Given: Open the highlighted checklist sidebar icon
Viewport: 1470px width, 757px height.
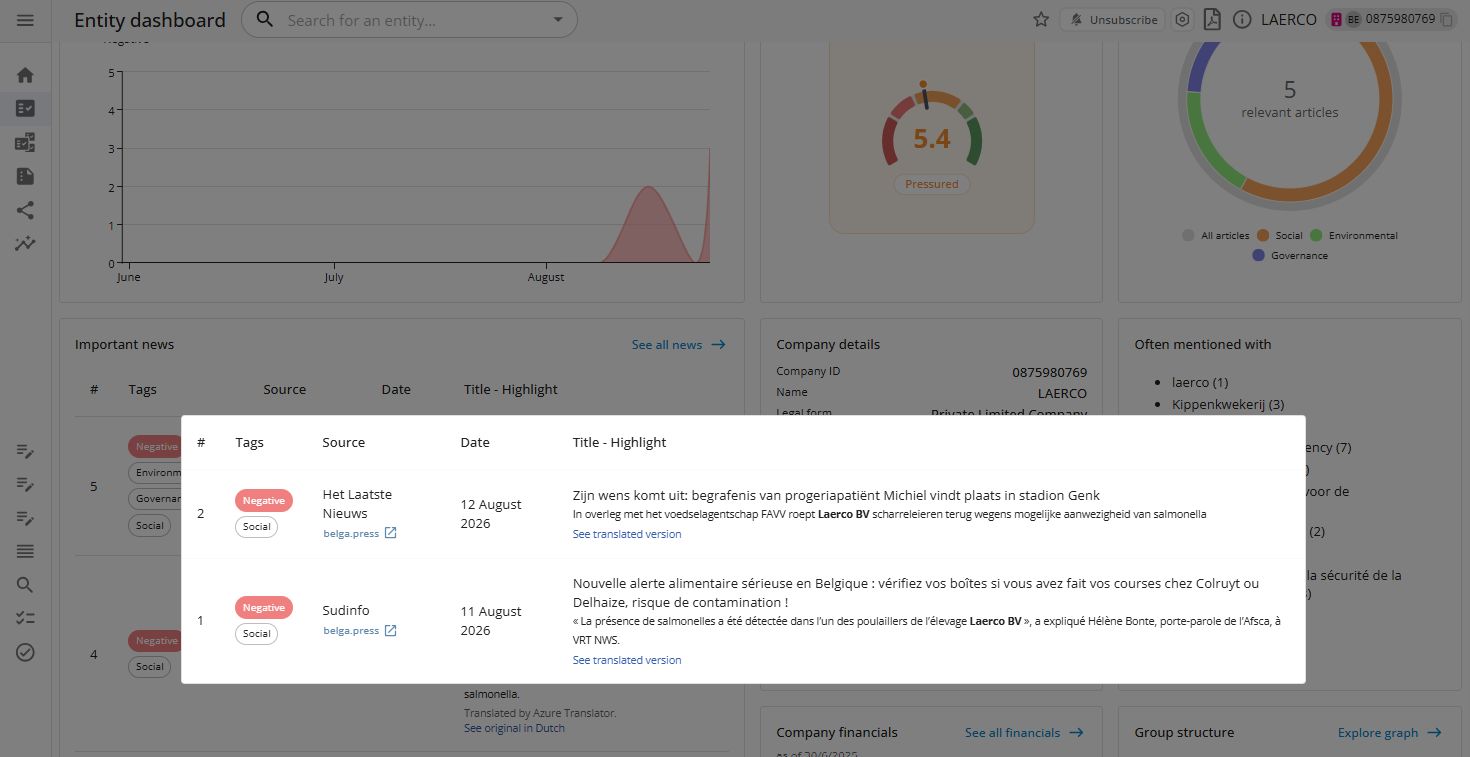Looking at the screenshot, I should [x=25, y=108].
